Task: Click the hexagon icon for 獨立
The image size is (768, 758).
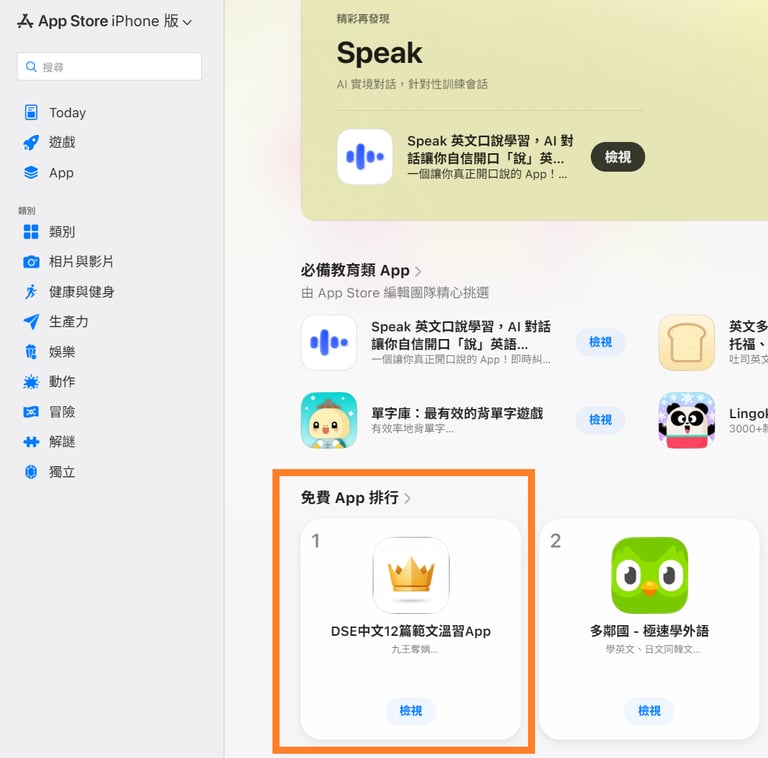Action: click(31, 472)
